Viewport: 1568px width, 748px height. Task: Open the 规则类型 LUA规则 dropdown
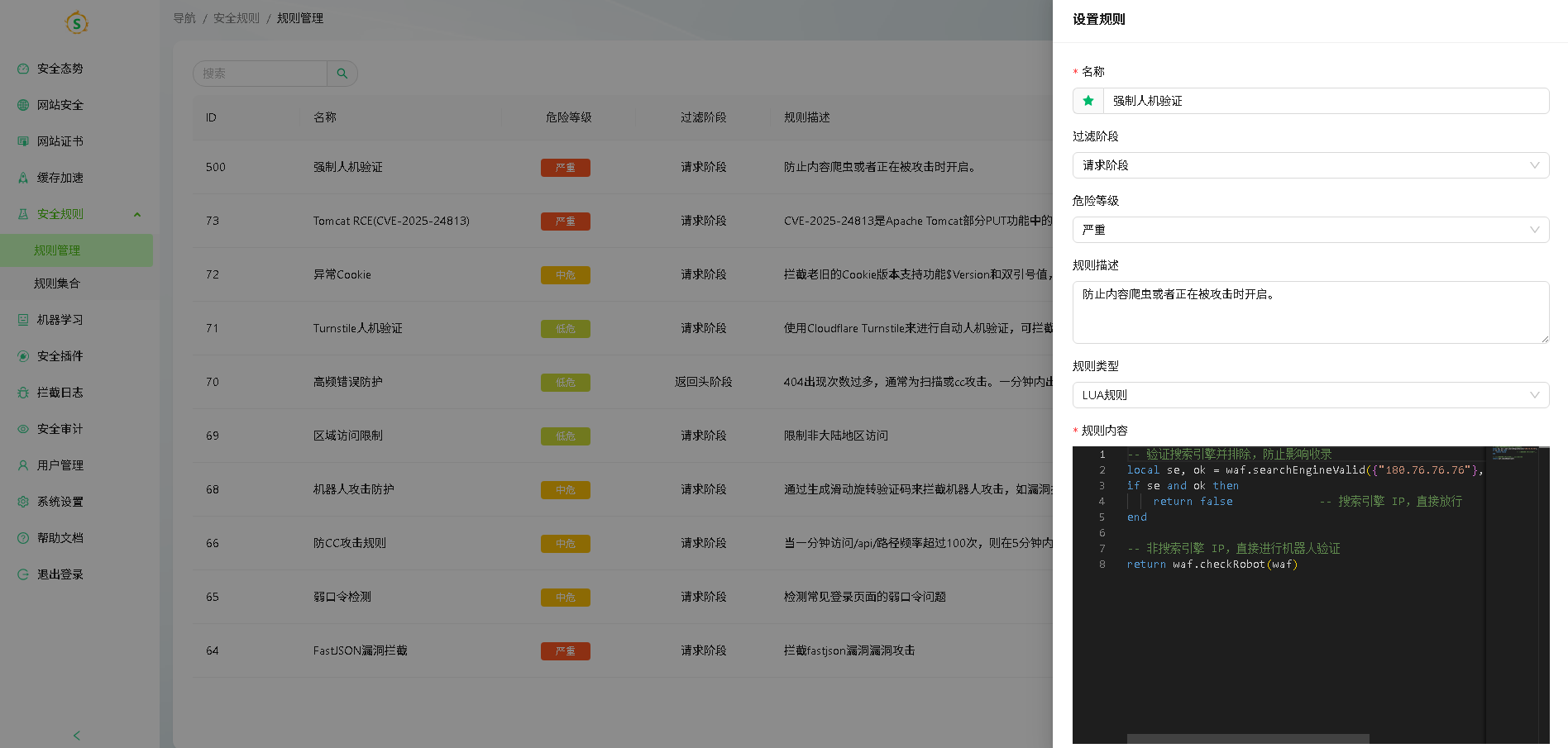1309,395
